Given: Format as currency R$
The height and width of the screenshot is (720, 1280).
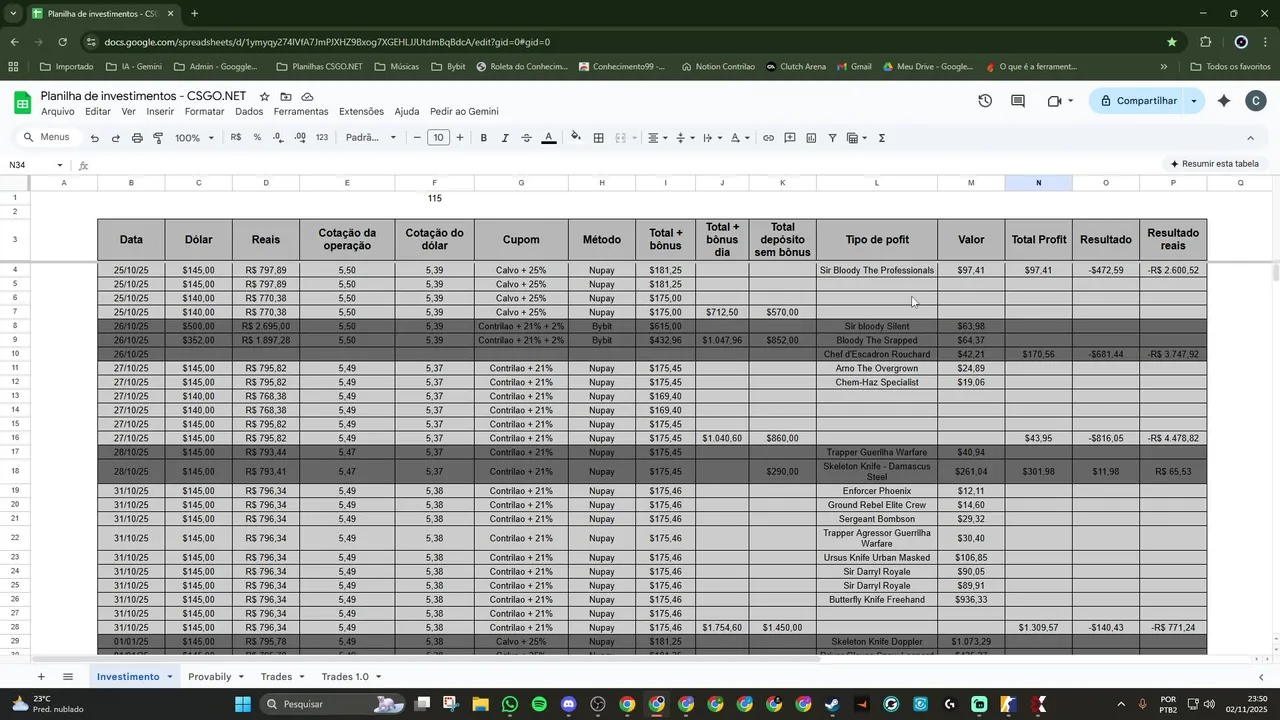Looking at the screenshot, I should pyautogui.click(x=236, y=138).
